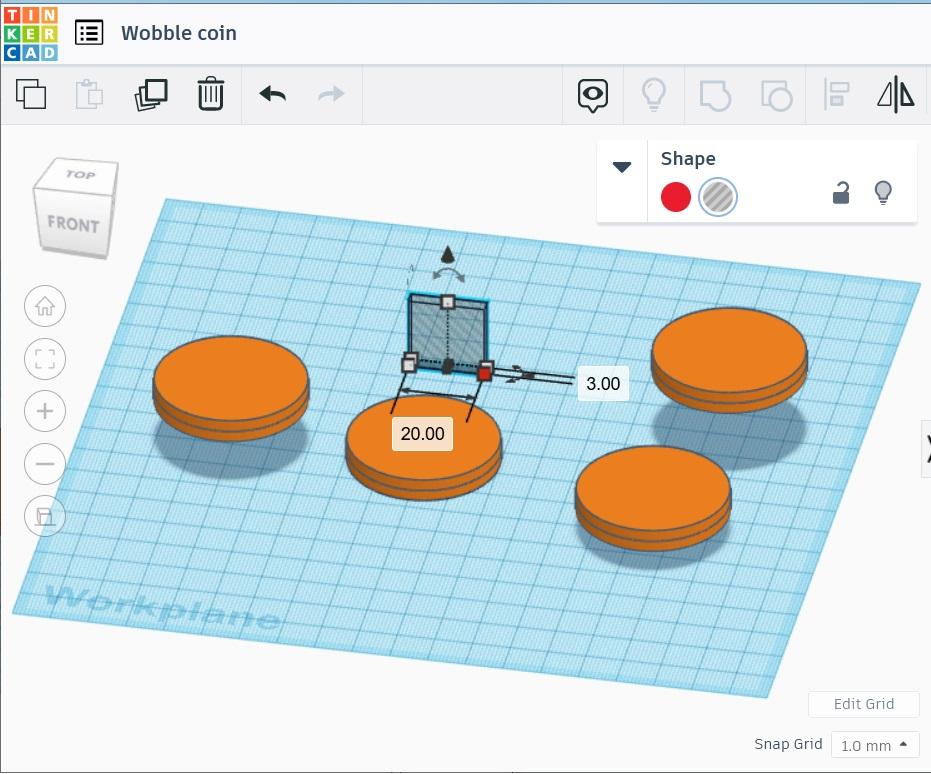Click the top white height handle
This screenshot has height=774, width=931.
(448, 302)
